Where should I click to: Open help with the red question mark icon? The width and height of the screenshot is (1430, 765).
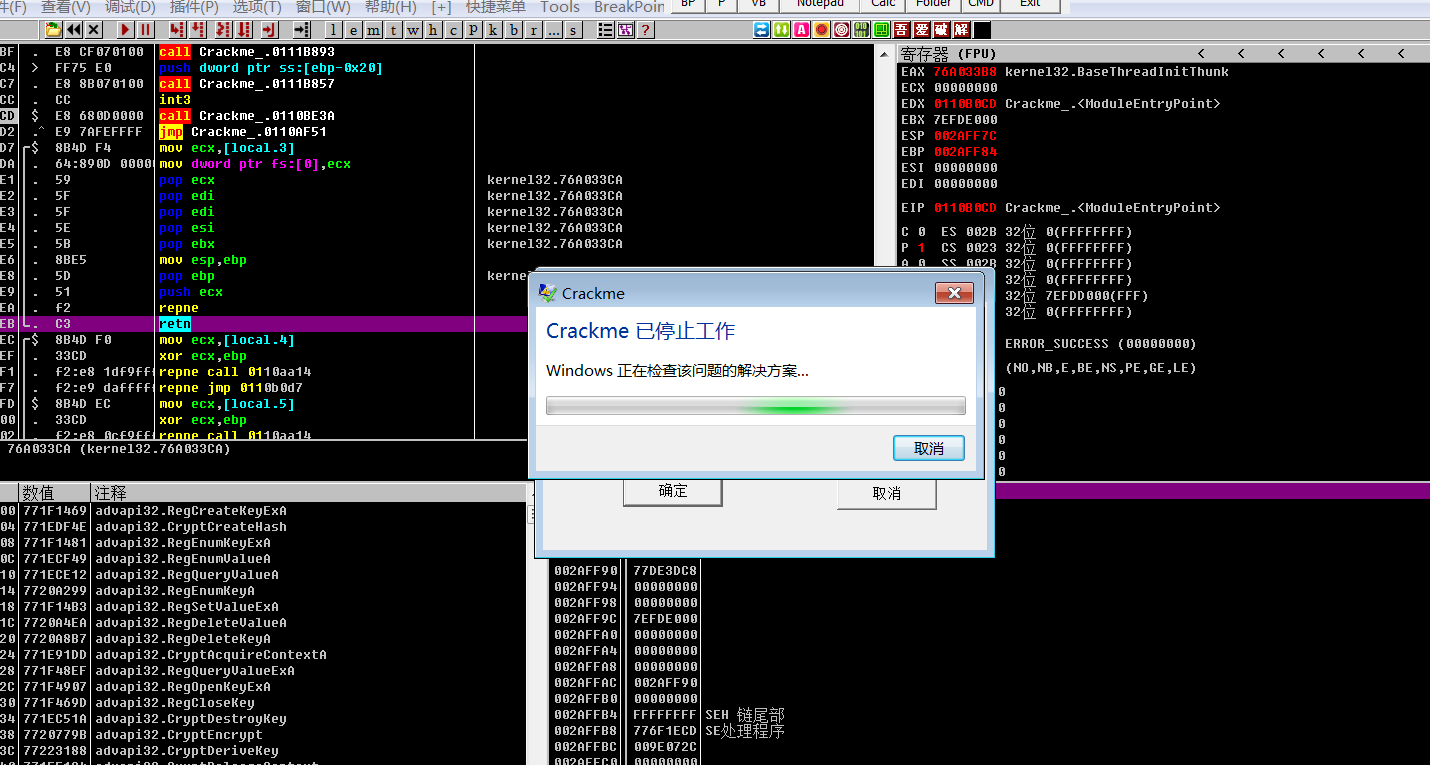(x=647, y=30)
